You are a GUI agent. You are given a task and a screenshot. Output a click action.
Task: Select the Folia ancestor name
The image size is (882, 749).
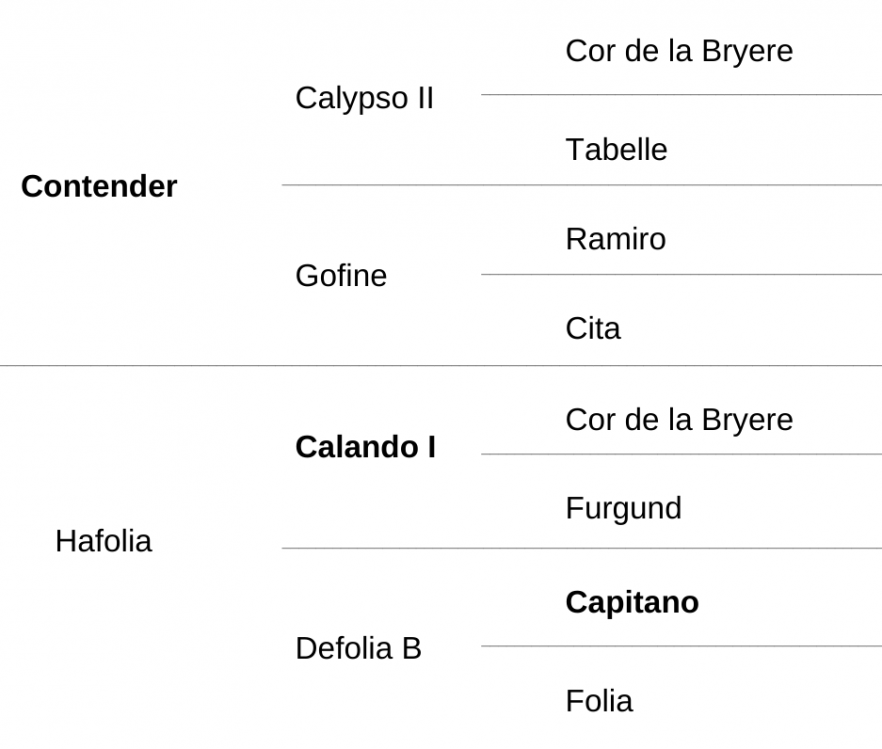[599, 701]
